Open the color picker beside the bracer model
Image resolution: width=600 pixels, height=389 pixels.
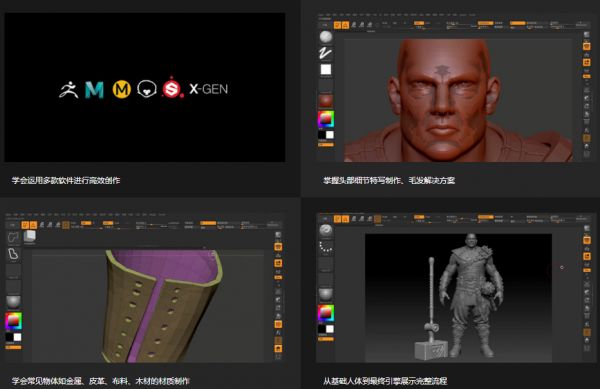coord(13,321)
